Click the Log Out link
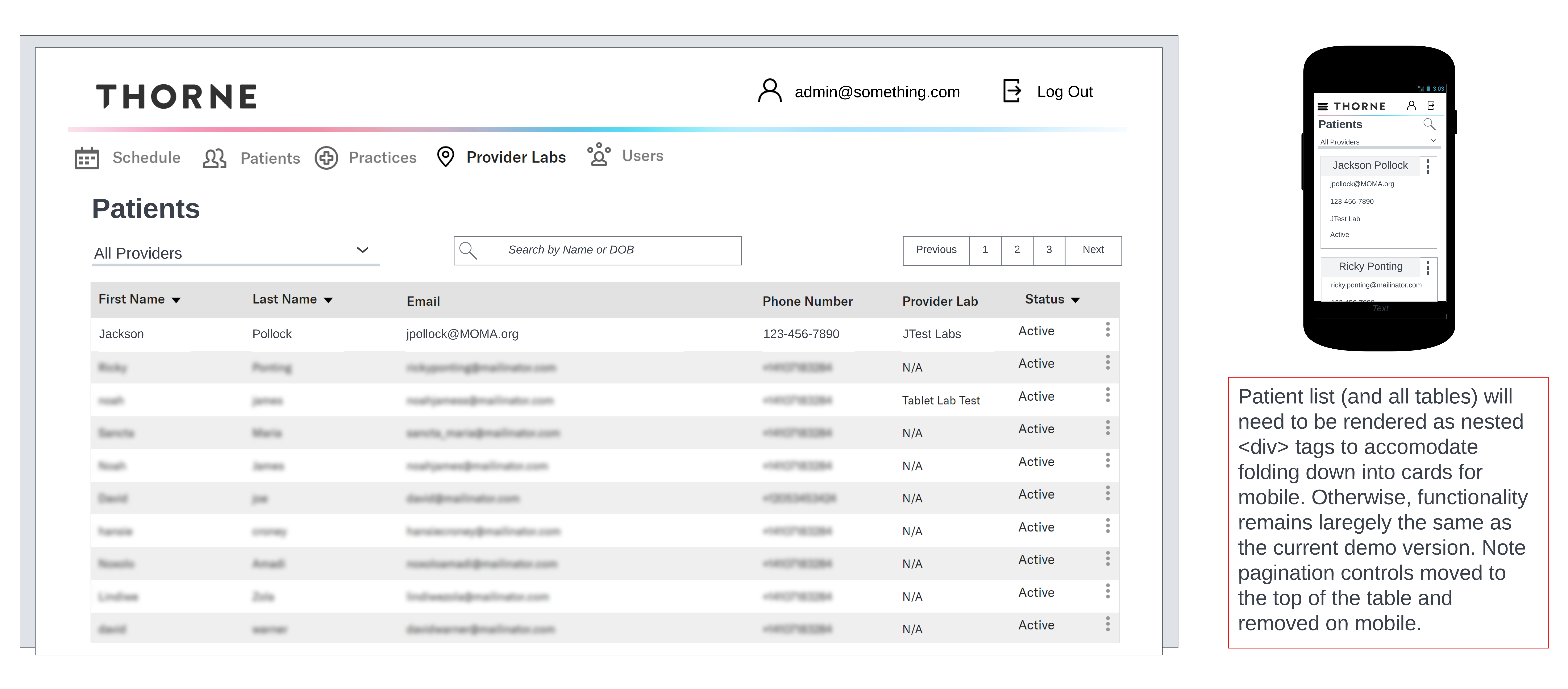1568x689 pixels. pos(1065,92)
